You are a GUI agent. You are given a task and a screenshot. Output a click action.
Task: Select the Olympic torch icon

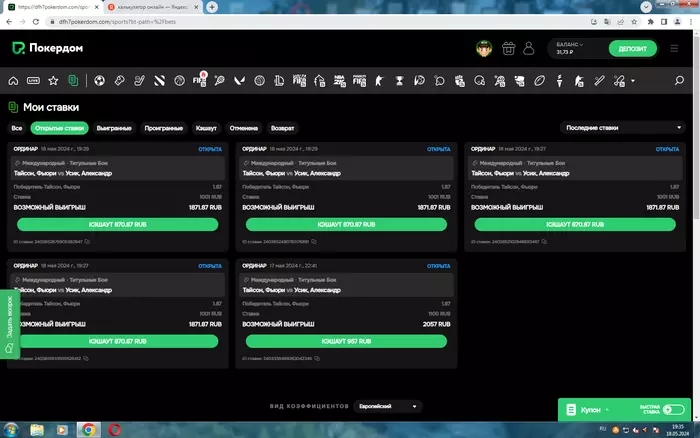(x=559, y=81)
